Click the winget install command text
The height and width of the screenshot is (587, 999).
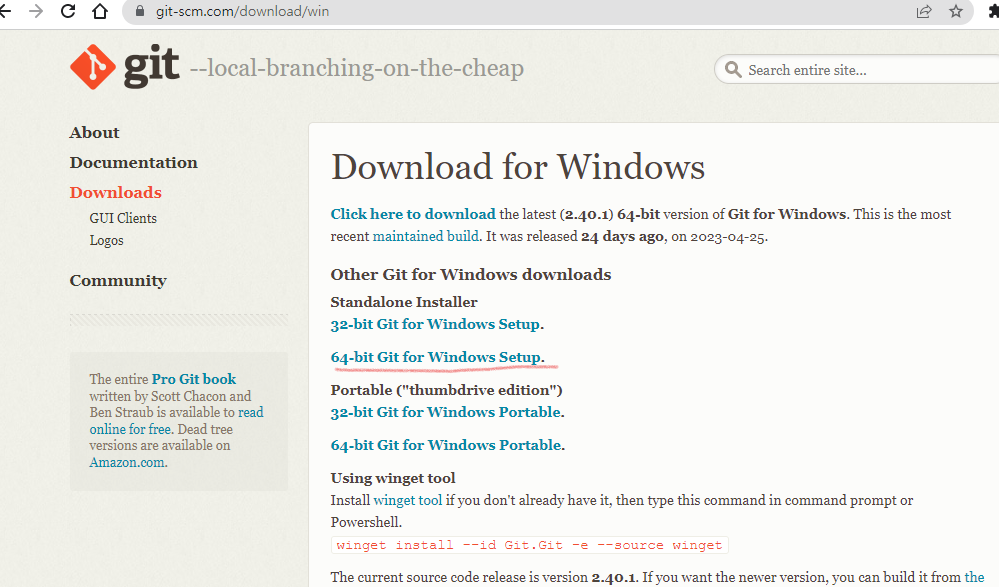[529, 546]
